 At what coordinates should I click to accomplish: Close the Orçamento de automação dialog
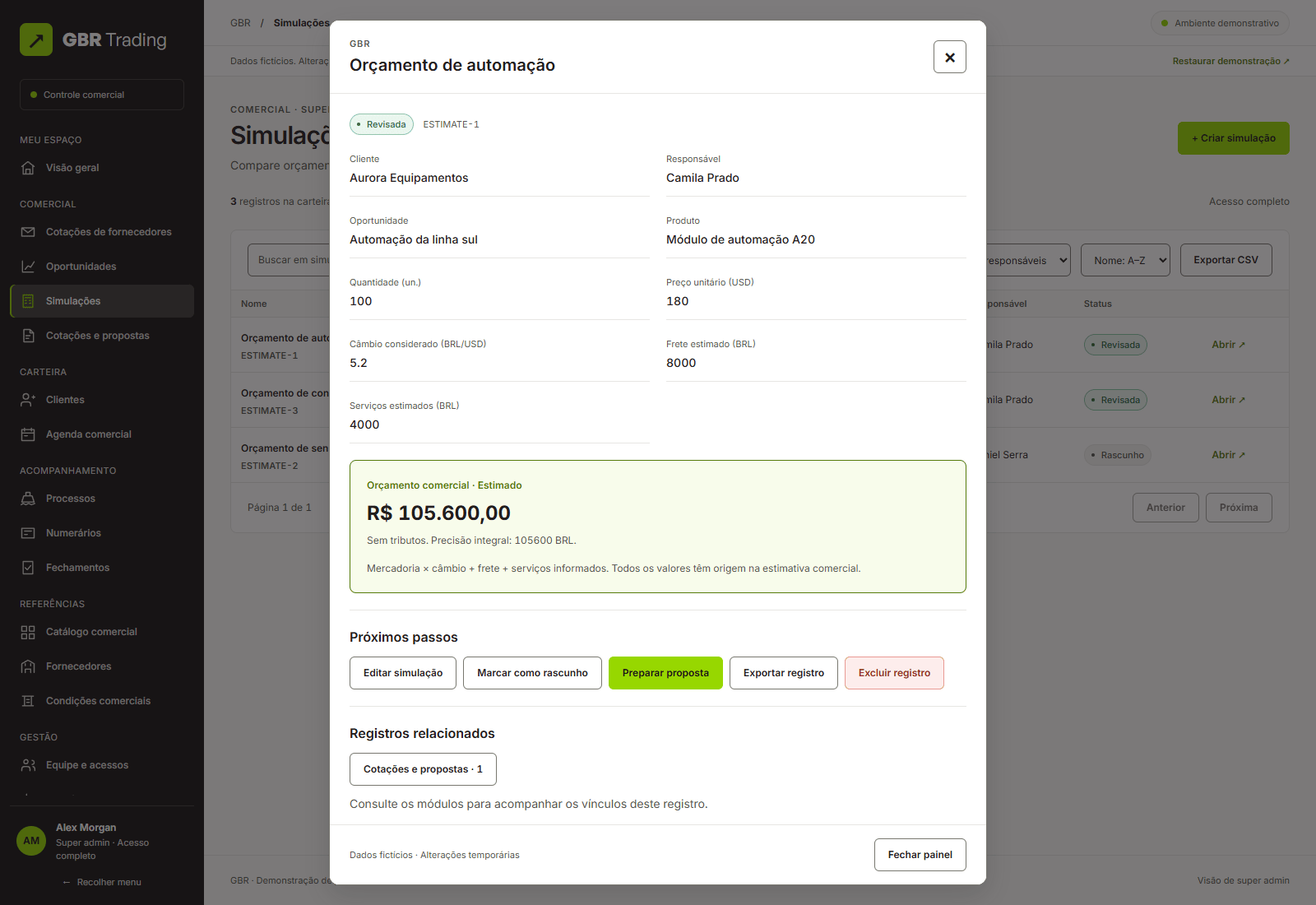[950, 57]
